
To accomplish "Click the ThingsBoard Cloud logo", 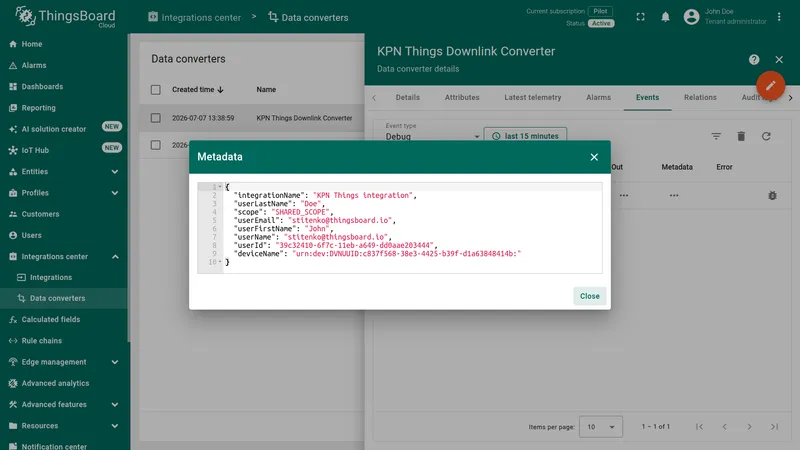I will coord(65,17).
